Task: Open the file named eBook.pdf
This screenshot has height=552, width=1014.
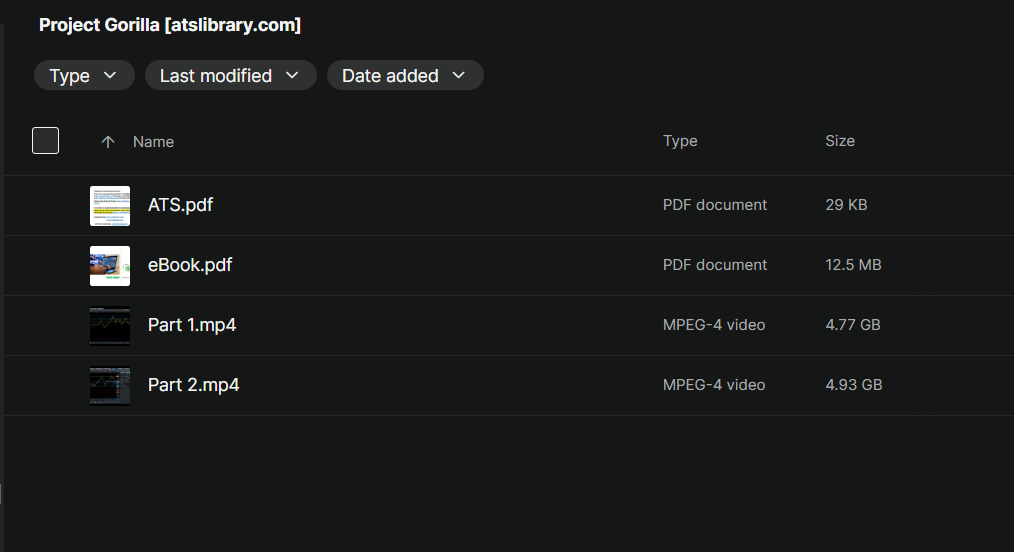Action: coord(190,265)
